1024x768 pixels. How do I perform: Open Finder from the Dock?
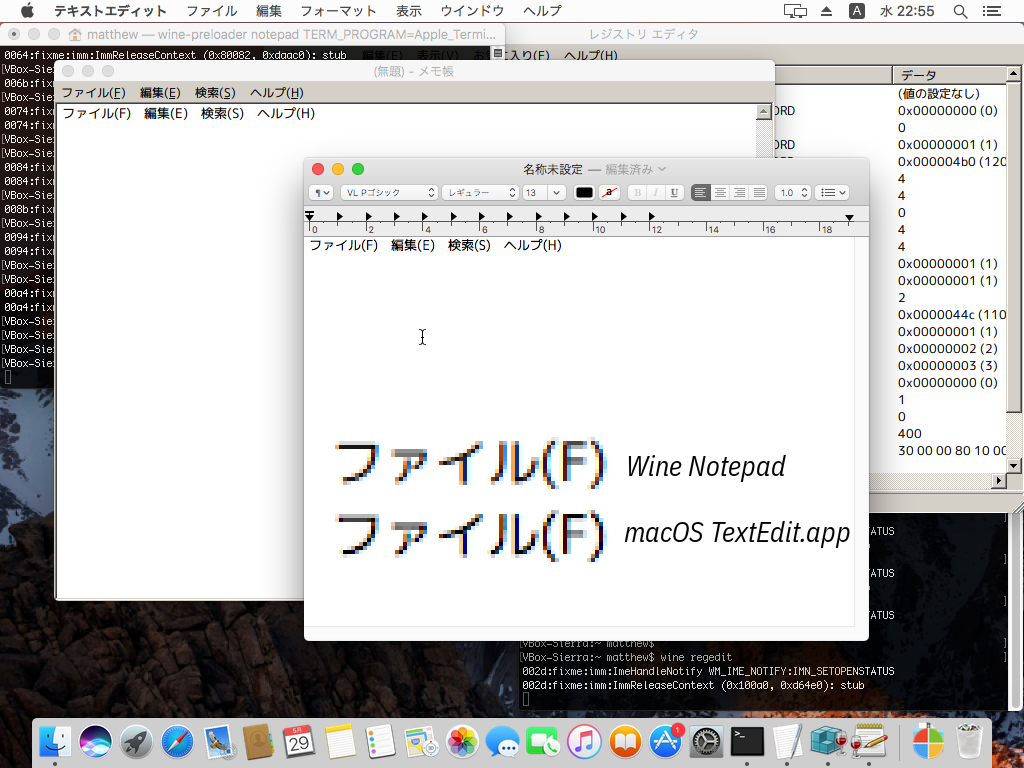coord(56,741)
